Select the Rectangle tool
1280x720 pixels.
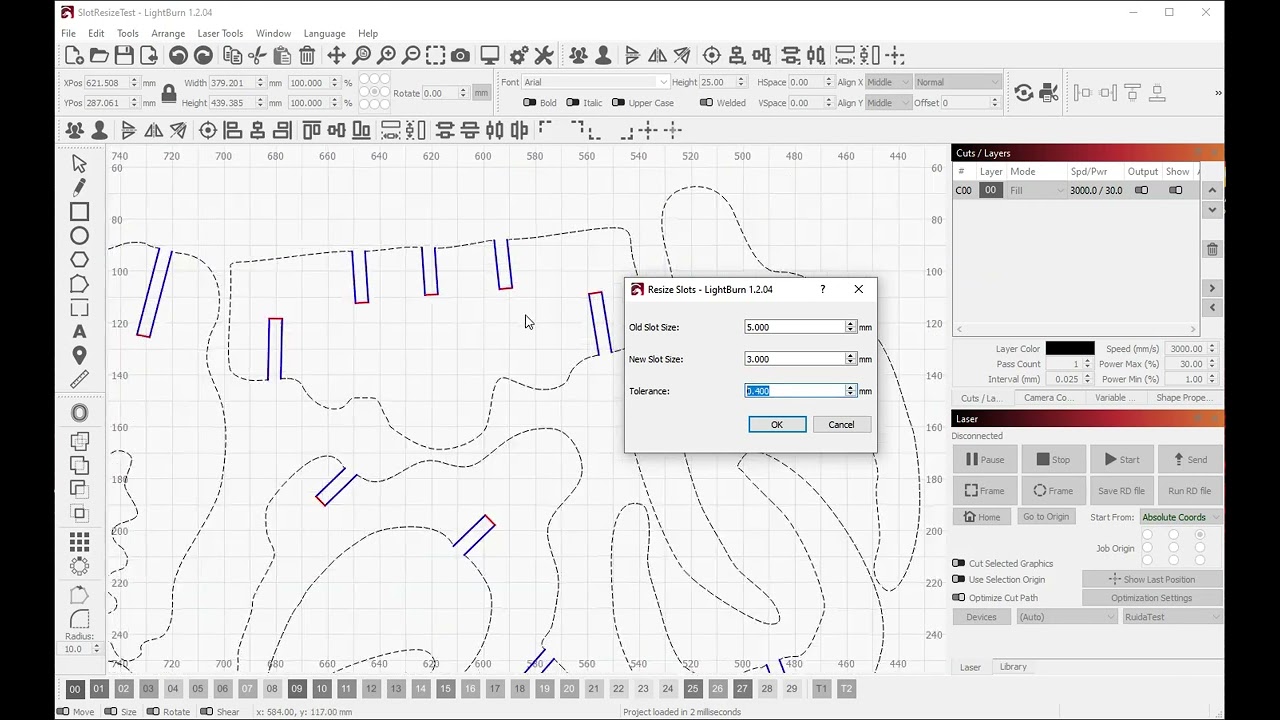[x=79, y=212]
